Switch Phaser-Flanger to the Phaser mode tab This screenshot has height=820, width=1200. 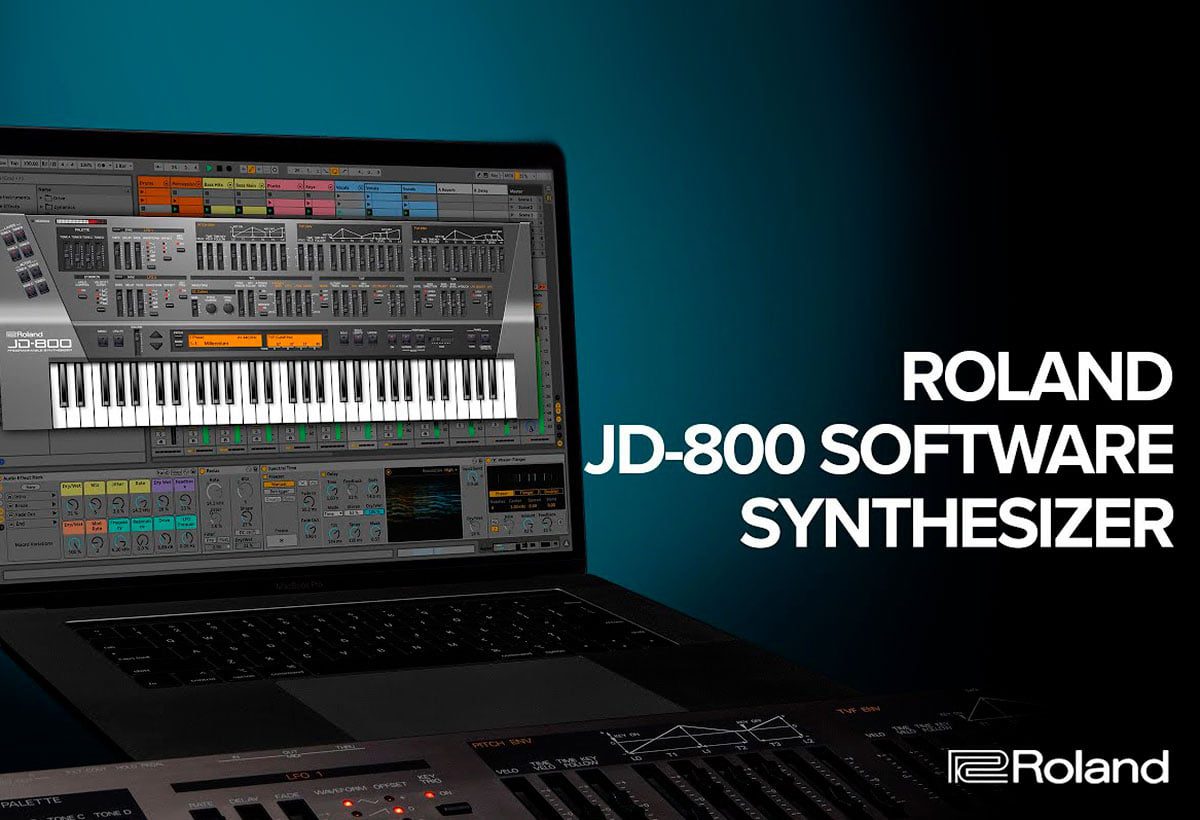pyautogui.click(x=499, y=493)
